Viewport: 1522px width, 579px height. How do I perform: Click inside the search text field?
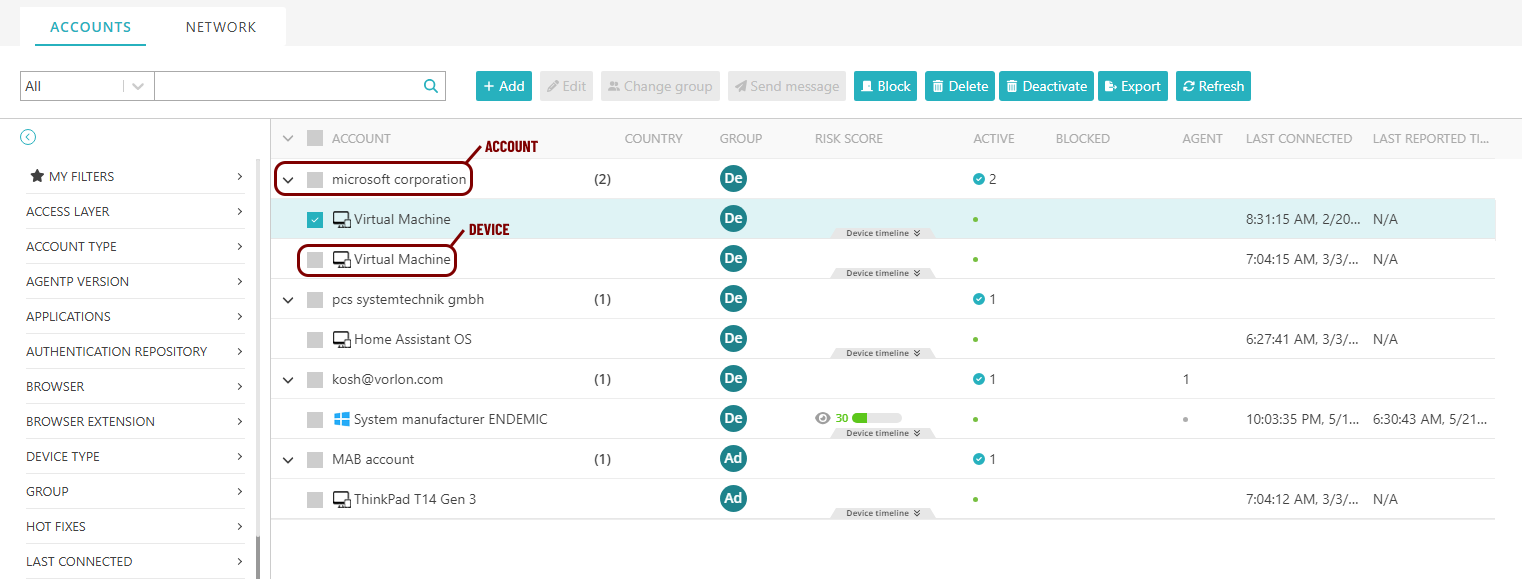click(x=285, y=86)
